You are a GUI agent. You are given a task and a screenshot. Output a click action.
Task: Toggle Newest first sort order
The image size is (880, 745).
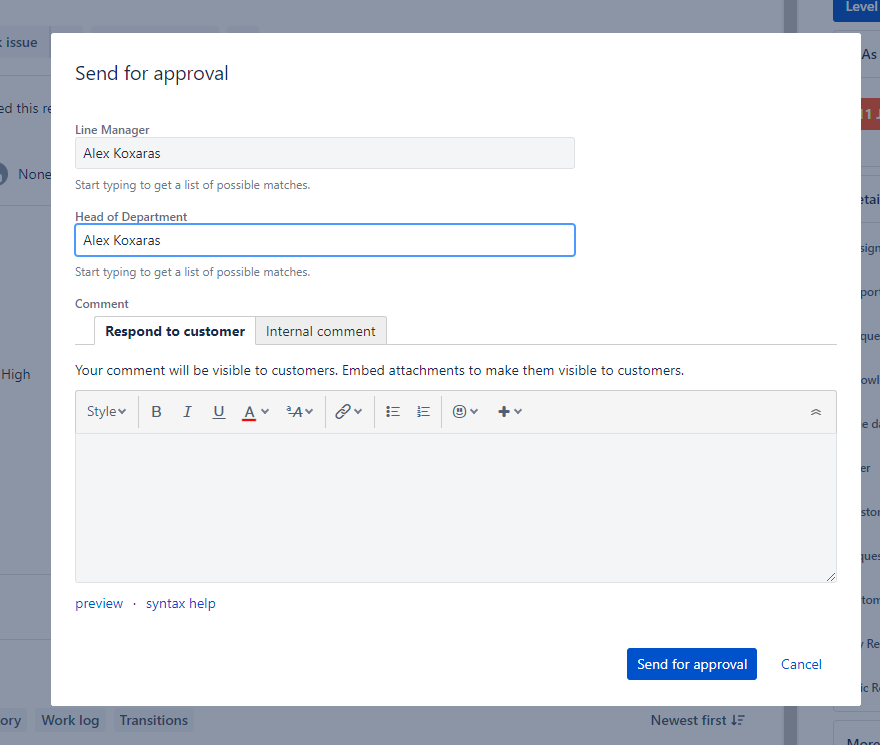[698, 720]
